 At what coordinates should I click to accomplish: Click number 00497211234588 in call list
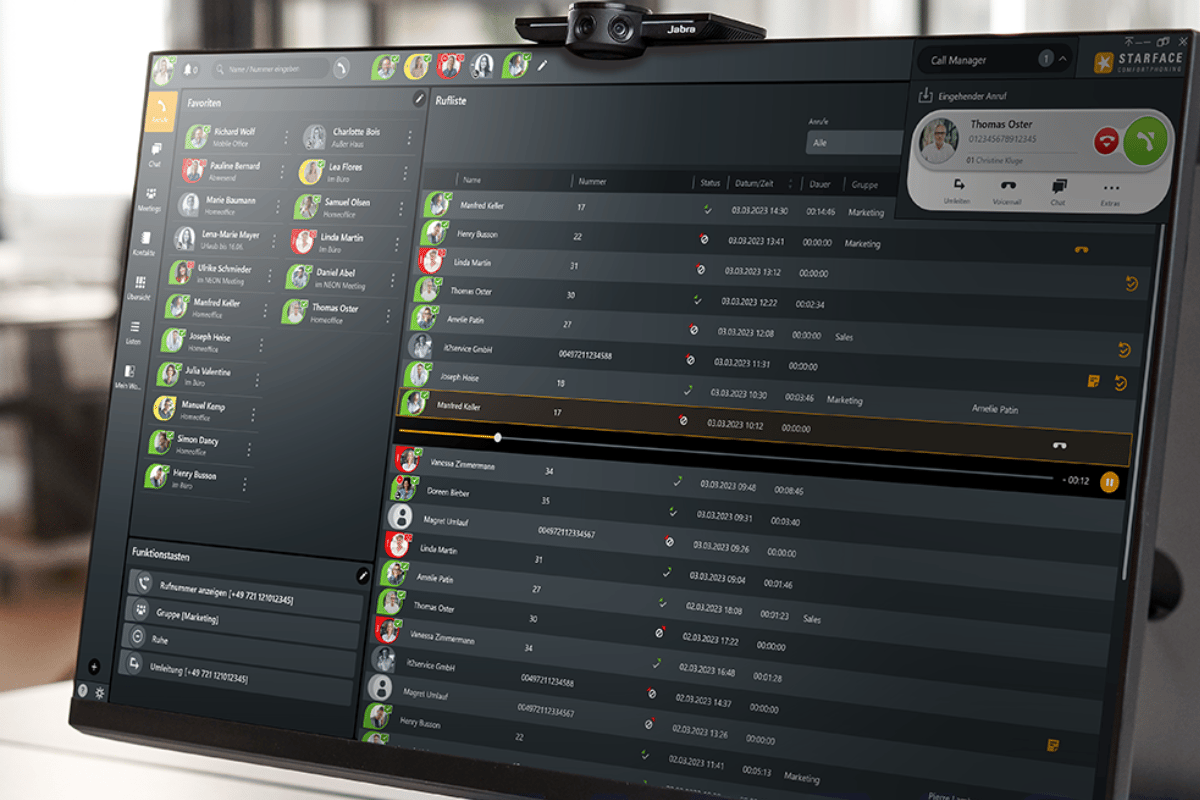coord(585,355)
